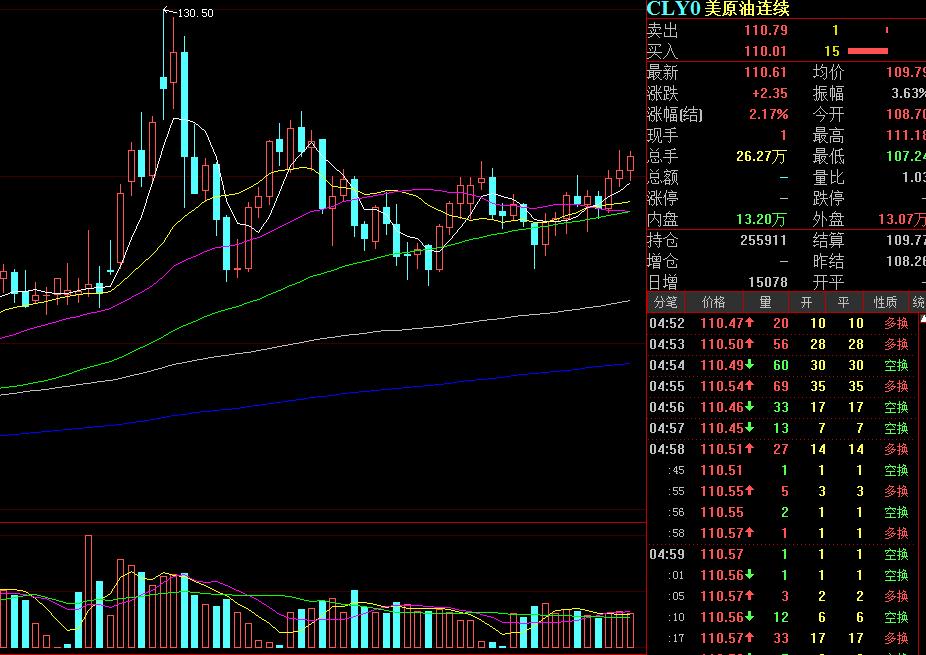
Task: Click the CLY0 美原油连续 title
Action: pos(718,9)
